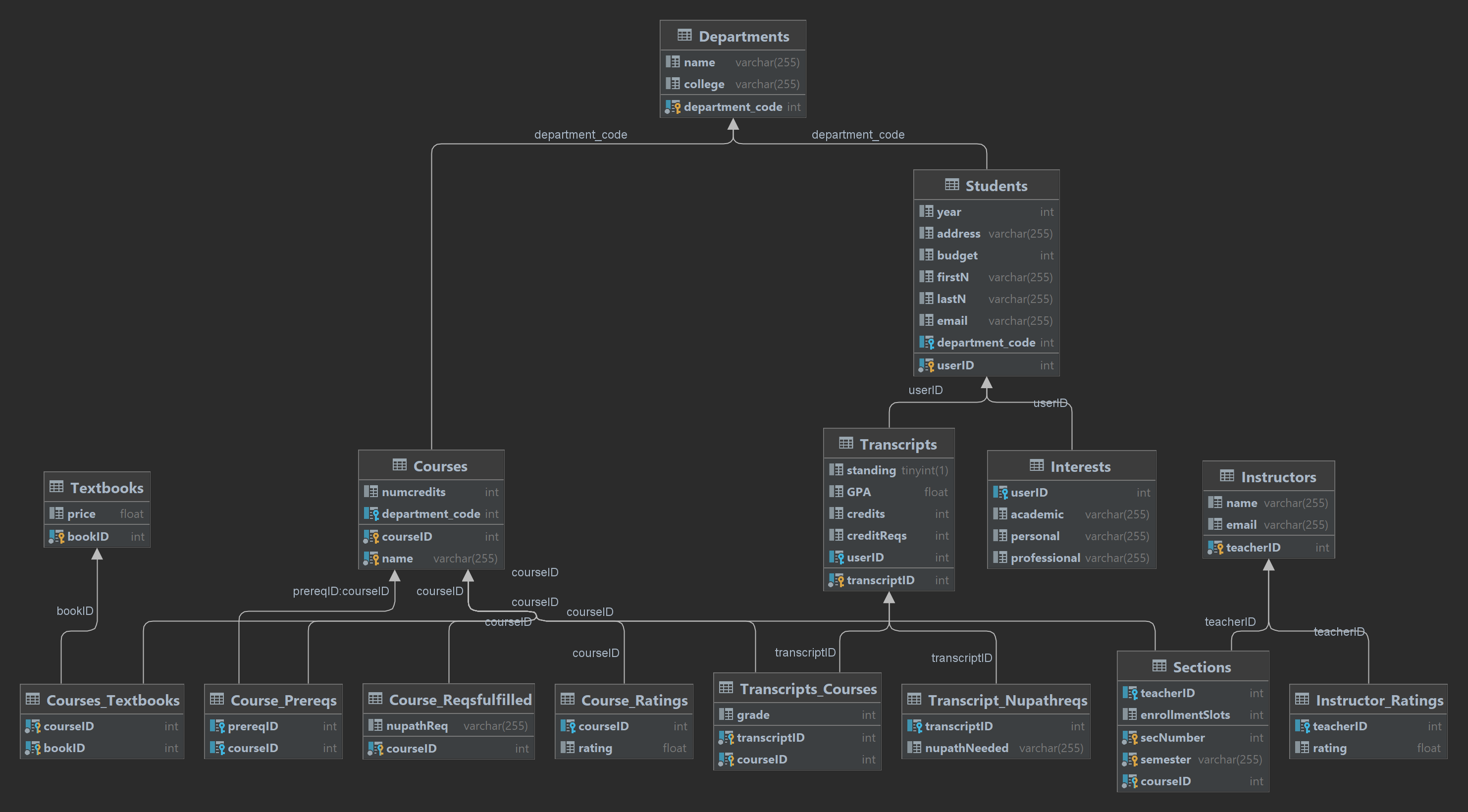Click the column icon beside GPA in Transcripts
This screenshot has width=1468, height=812.
coord(836,492)
